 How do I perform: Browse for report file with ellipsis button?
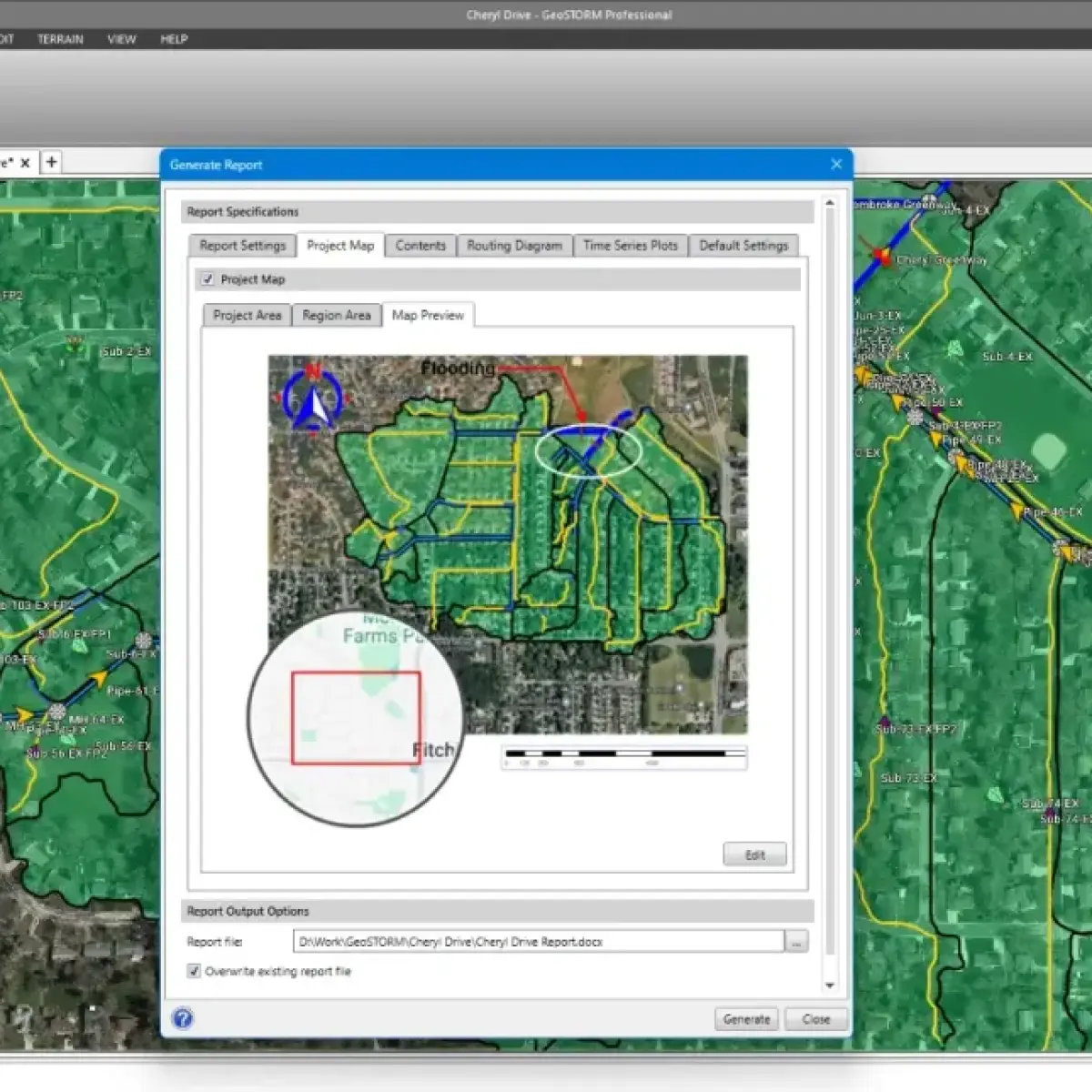796,942
